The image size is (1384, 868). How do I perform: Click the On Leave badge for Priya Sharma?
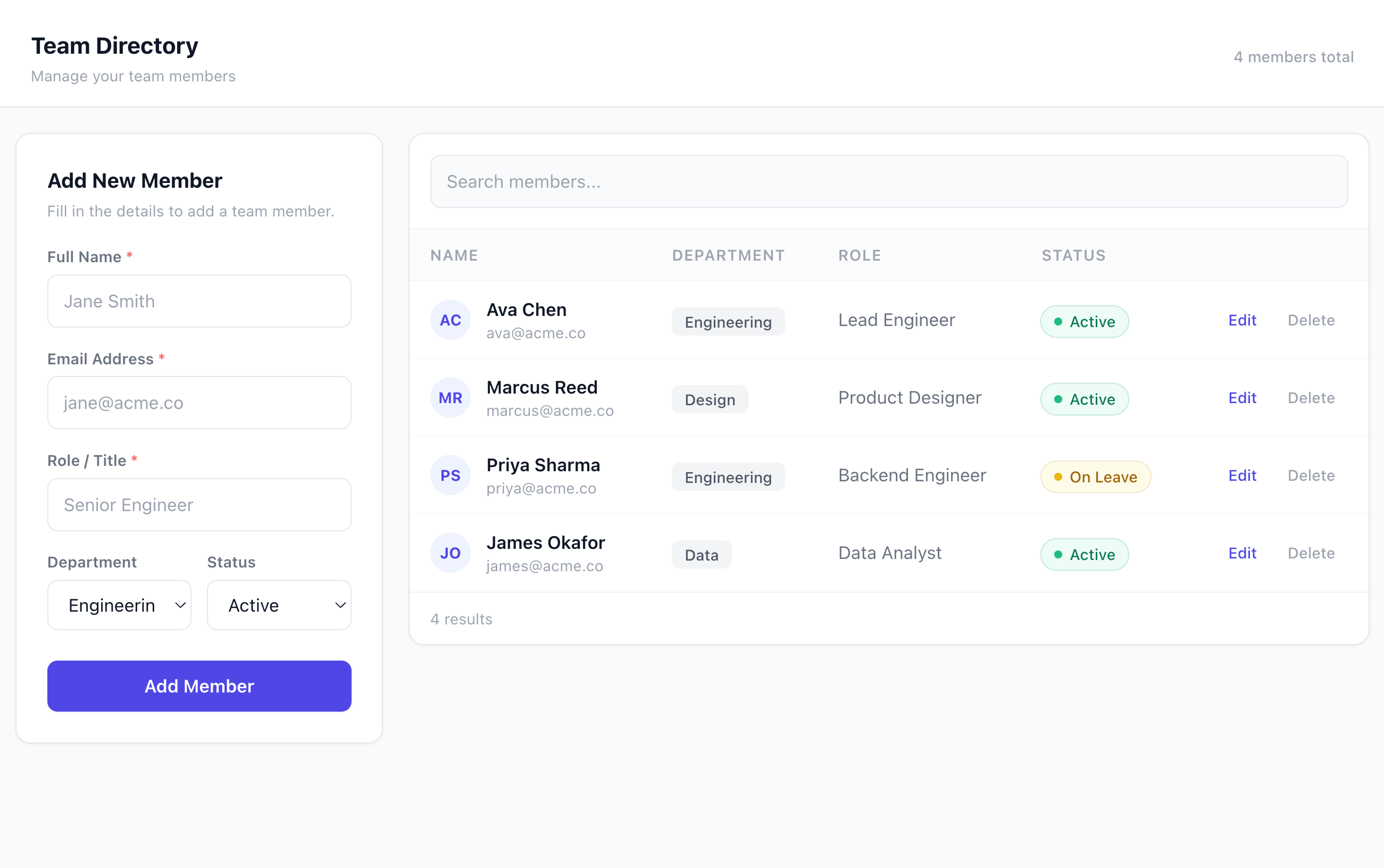click(1095, 477)
